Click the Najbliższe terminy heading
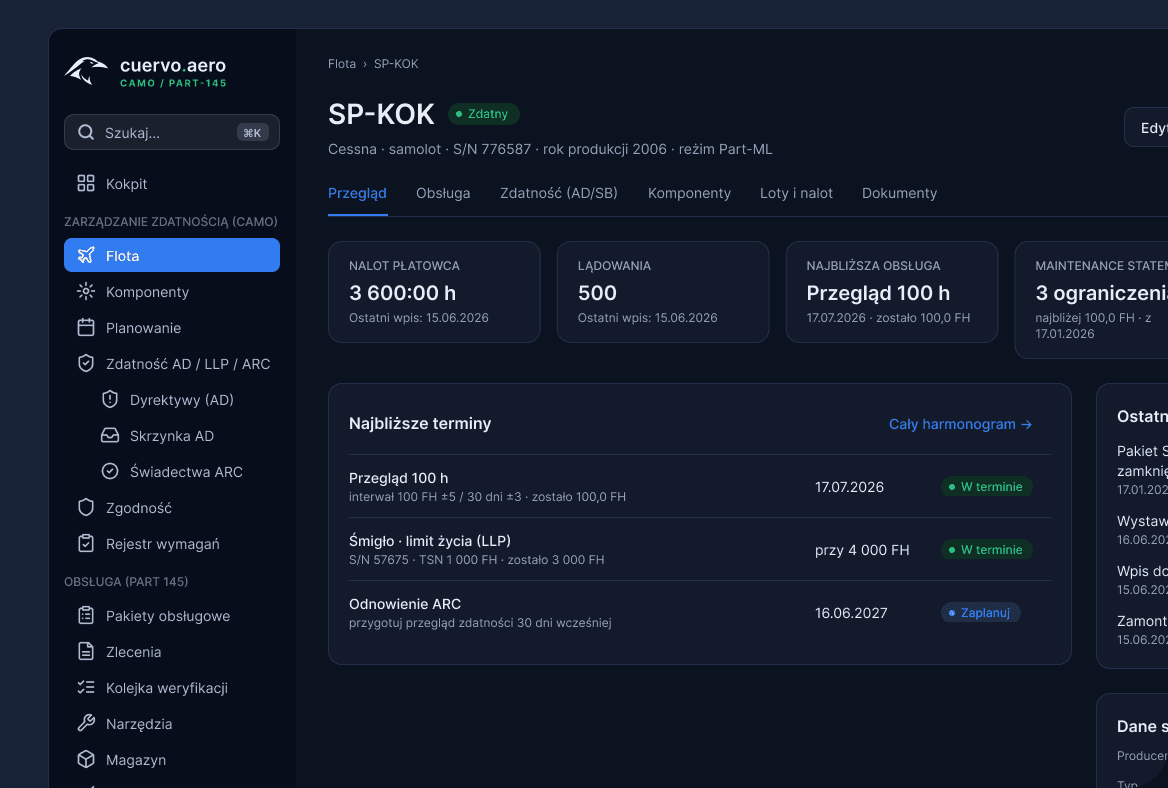Screen dimensions: 1168x788 pos(420,423)
